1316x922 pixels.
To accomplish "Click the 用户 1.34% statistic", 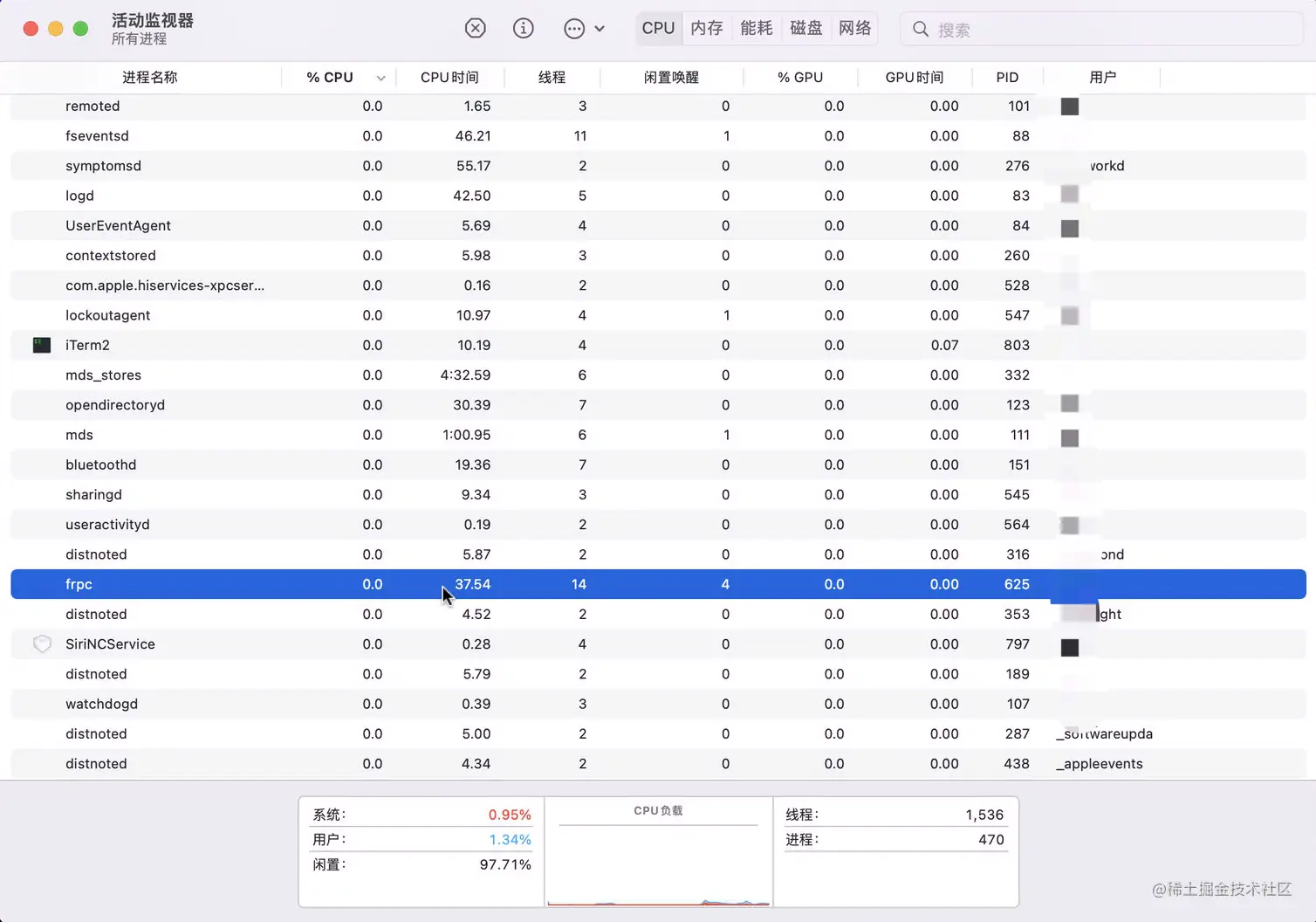I will point(422,840).
